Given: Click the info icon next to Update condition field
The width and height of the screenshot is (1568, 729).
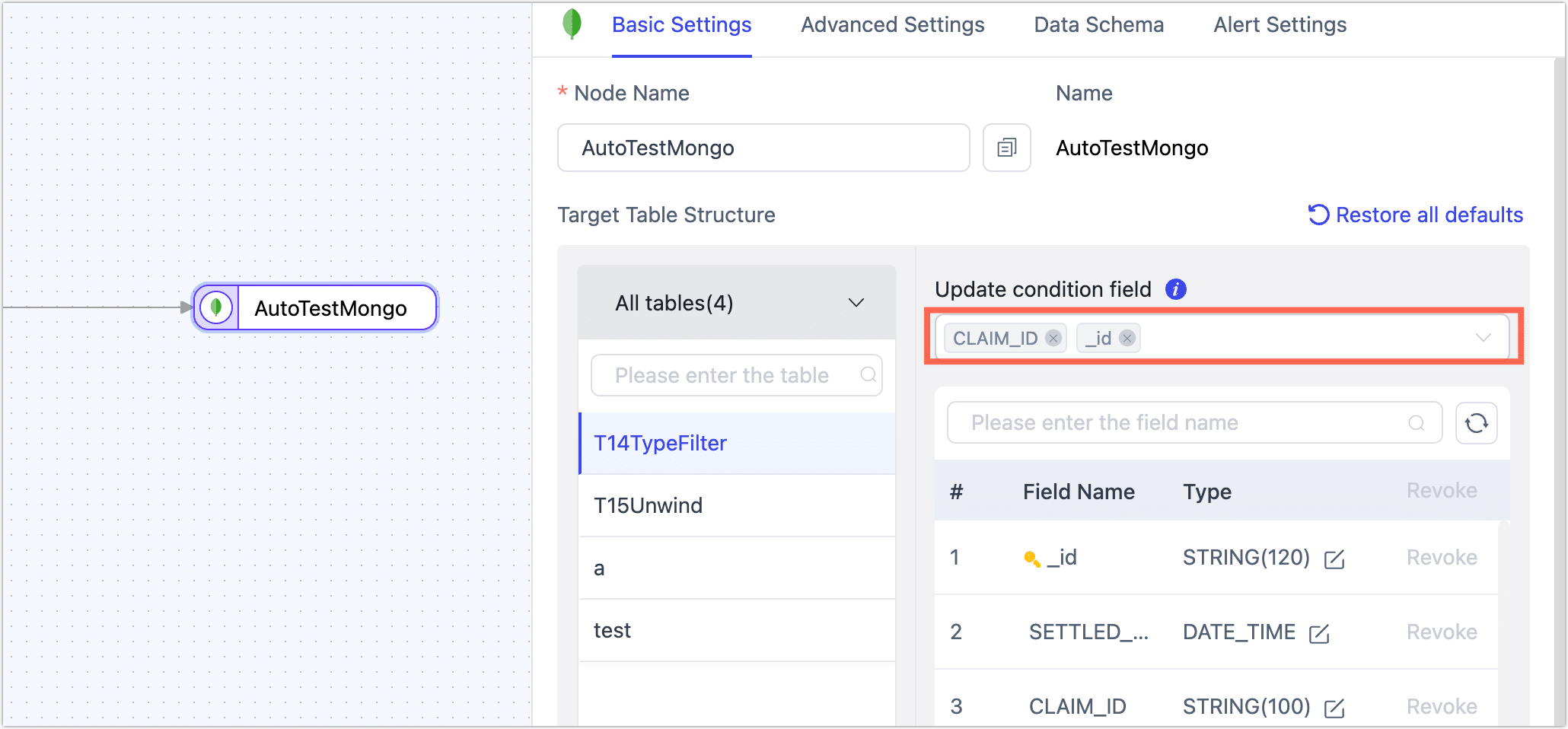Looking at the screenshot, I should point(1176,289).
